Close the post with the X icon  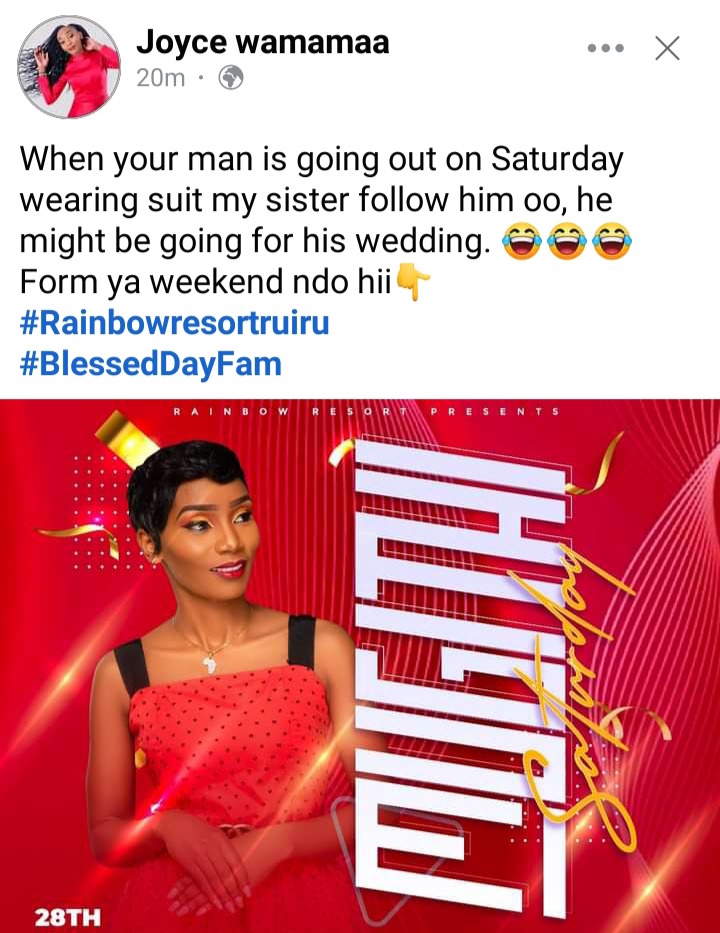pyautogui.click(x=667, y=48)
